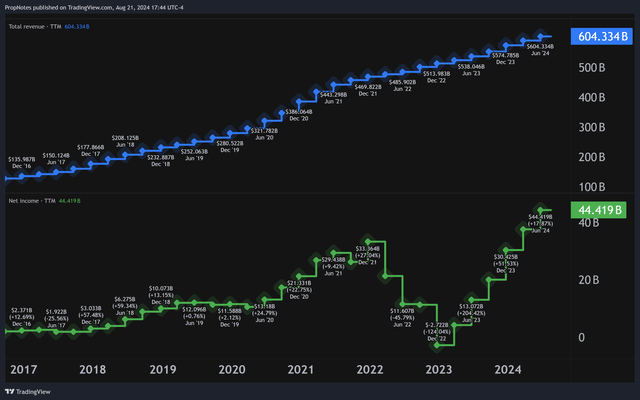Click the 2024 label on time axis
This screenshot has height=400, width=640.
(508, 370)
